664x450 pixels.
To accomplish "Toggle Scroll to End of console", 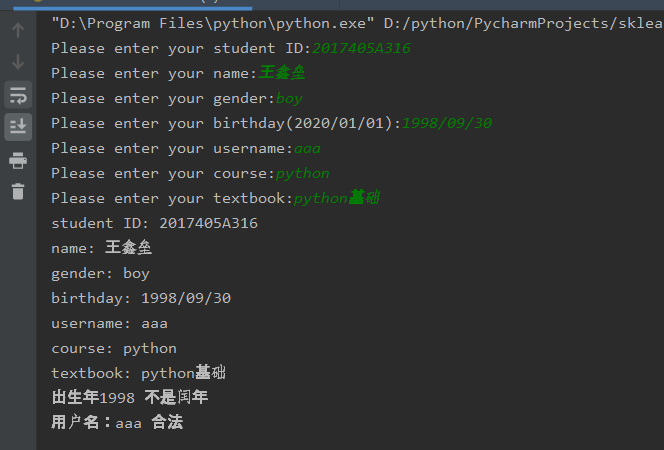I will [18, 127].
